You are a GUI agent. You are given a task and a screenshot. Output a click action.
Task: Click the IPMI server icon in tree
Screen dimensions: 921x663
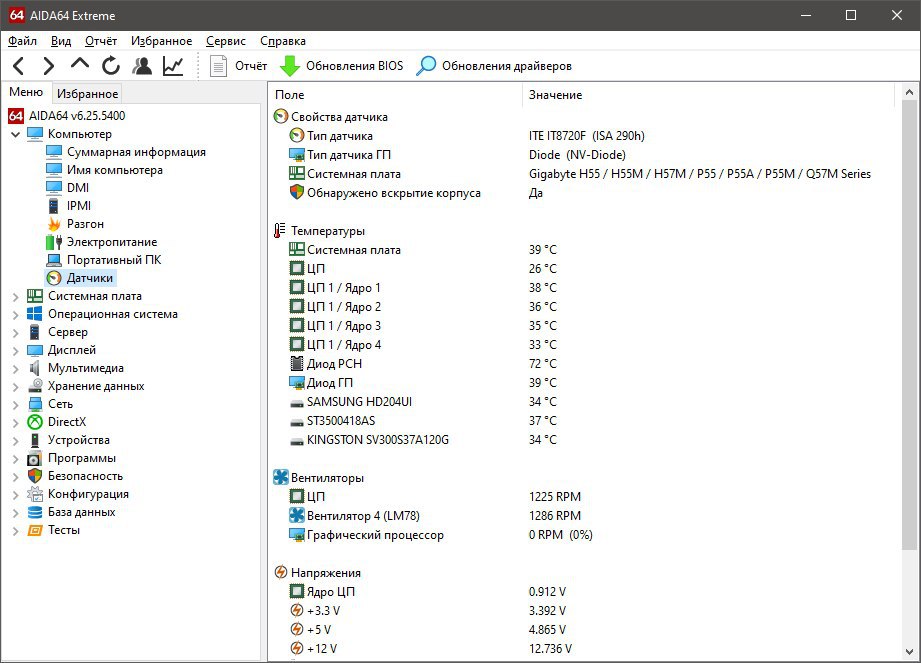click(53, 206)
